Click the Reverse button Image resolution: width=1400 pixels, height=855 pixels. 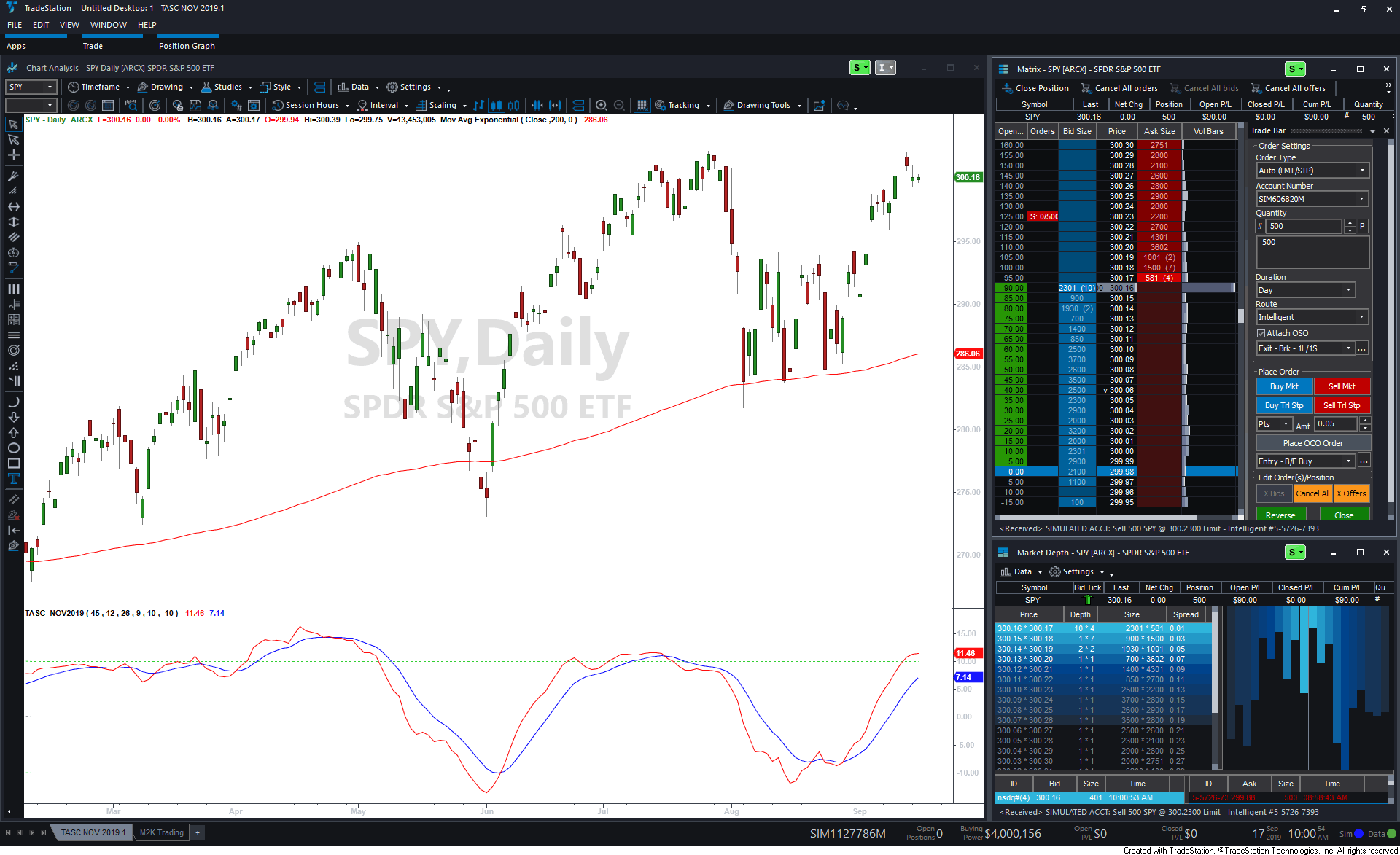1280,515
